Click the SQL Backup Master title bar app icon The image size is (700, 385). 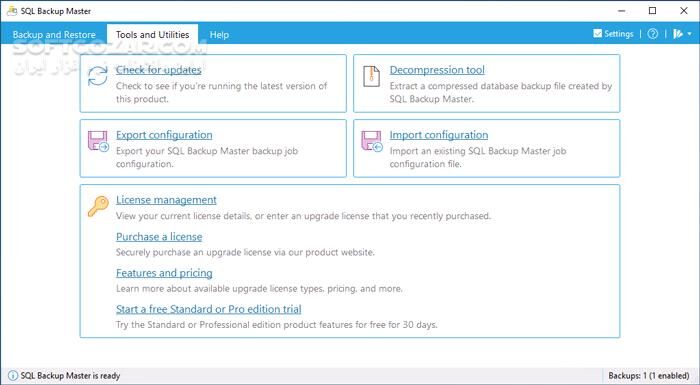click(x=12, y=10)
